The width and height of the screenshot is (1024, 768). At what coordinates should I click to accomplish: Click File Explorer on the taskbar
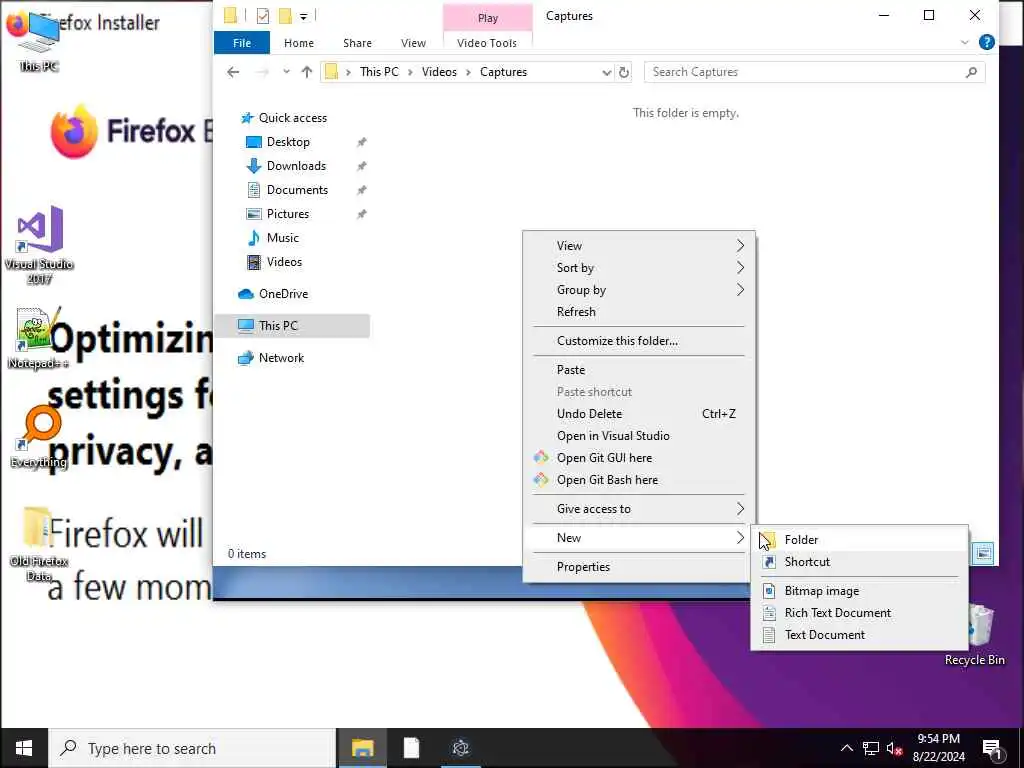(x=362, y=748)
